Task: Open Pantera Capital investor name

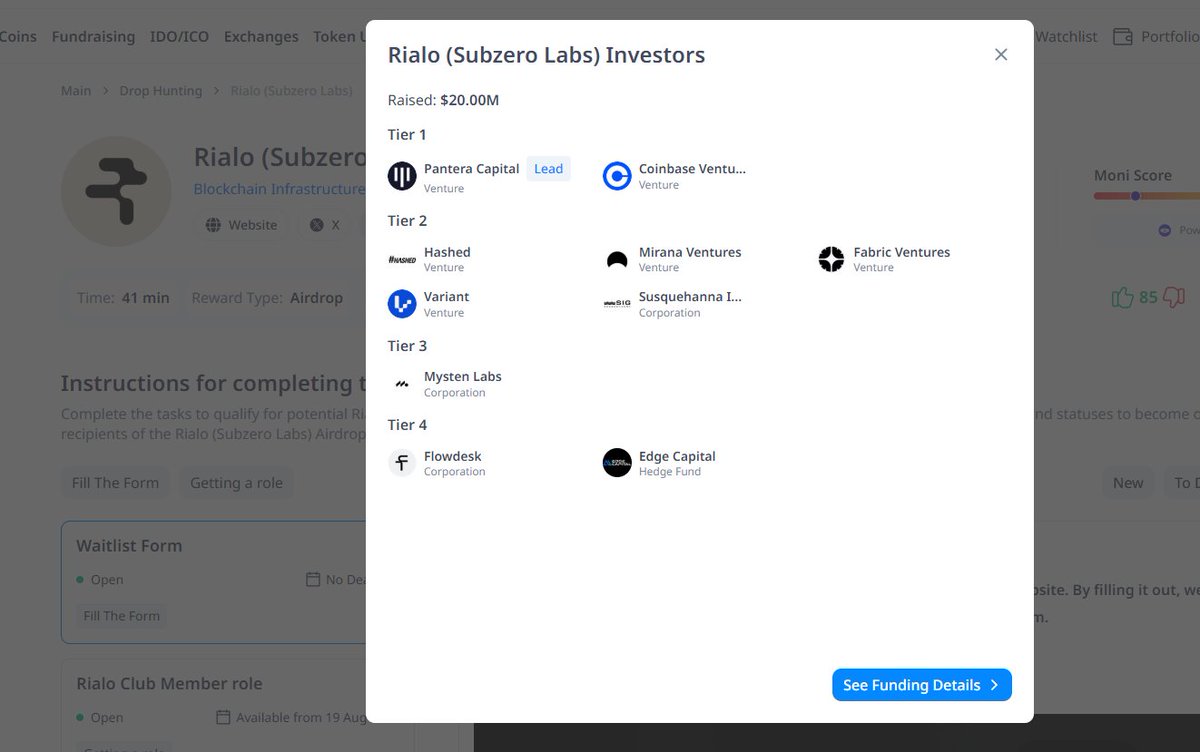Action: coord(471,169)
